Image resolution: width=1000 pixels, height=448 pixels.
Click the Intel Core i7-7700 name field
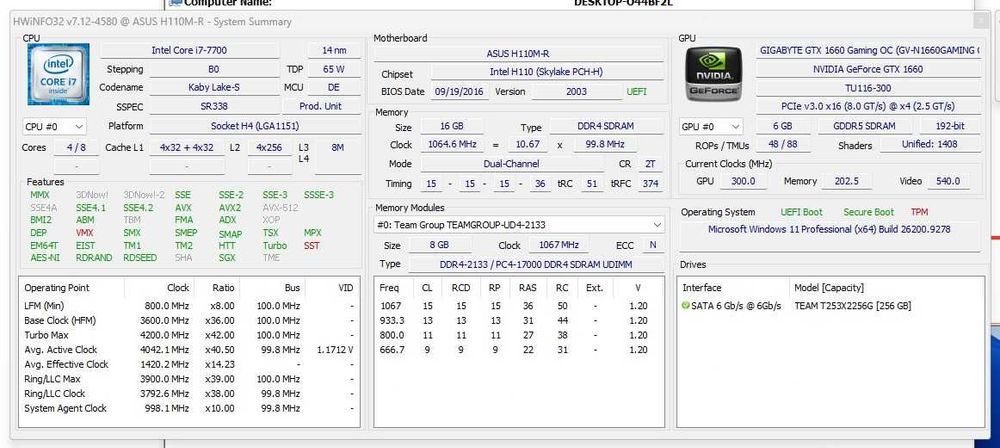pyautogui.click(x=189, y=50)
